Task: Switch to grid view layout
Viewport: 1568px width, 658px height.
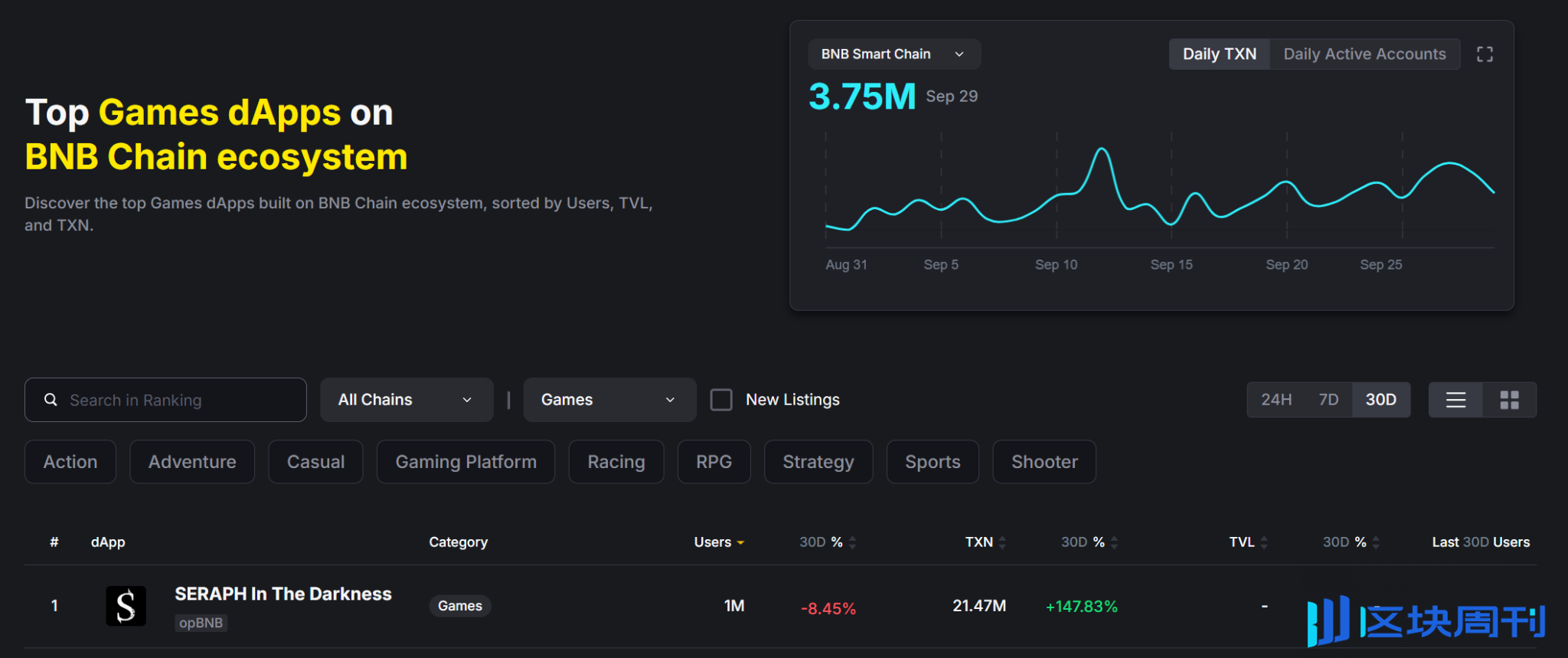Action: (x=1509, y=400)
